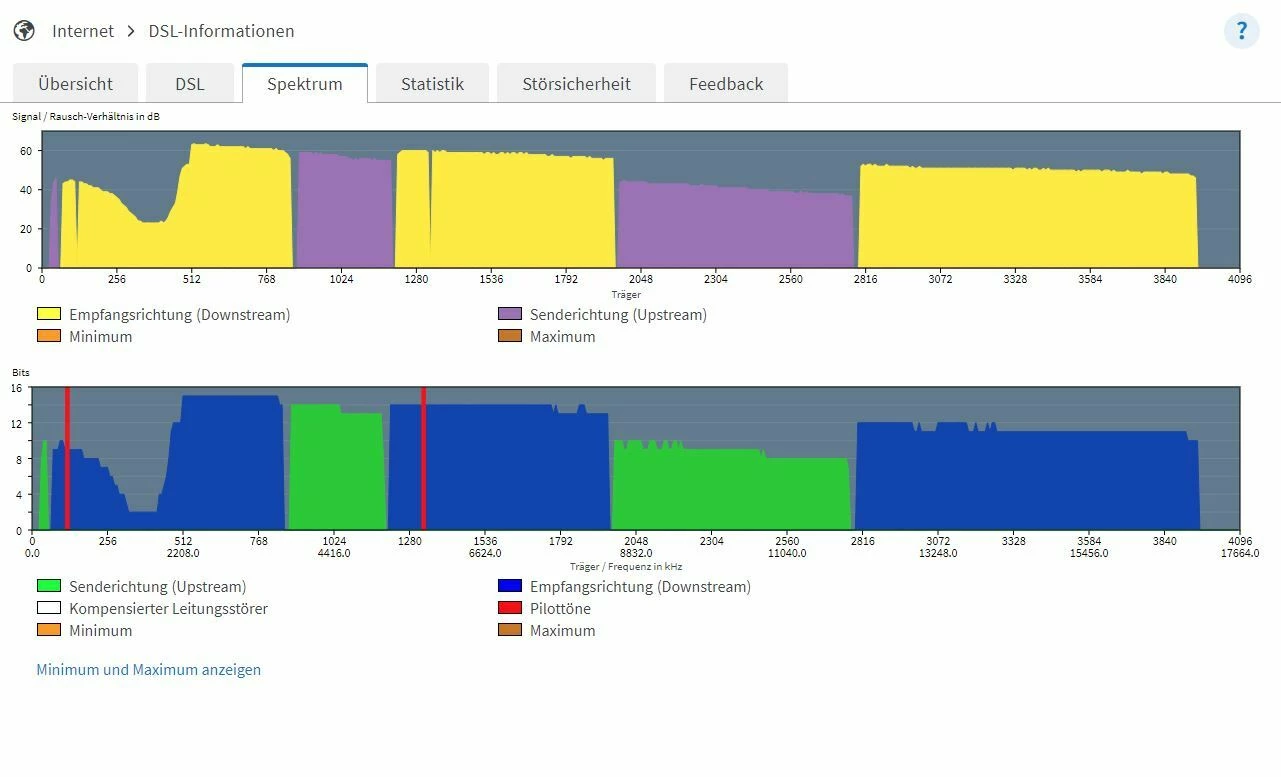
Task: Go to the Statistik tab
Action: pyautogui.click(x=432, y=84)
